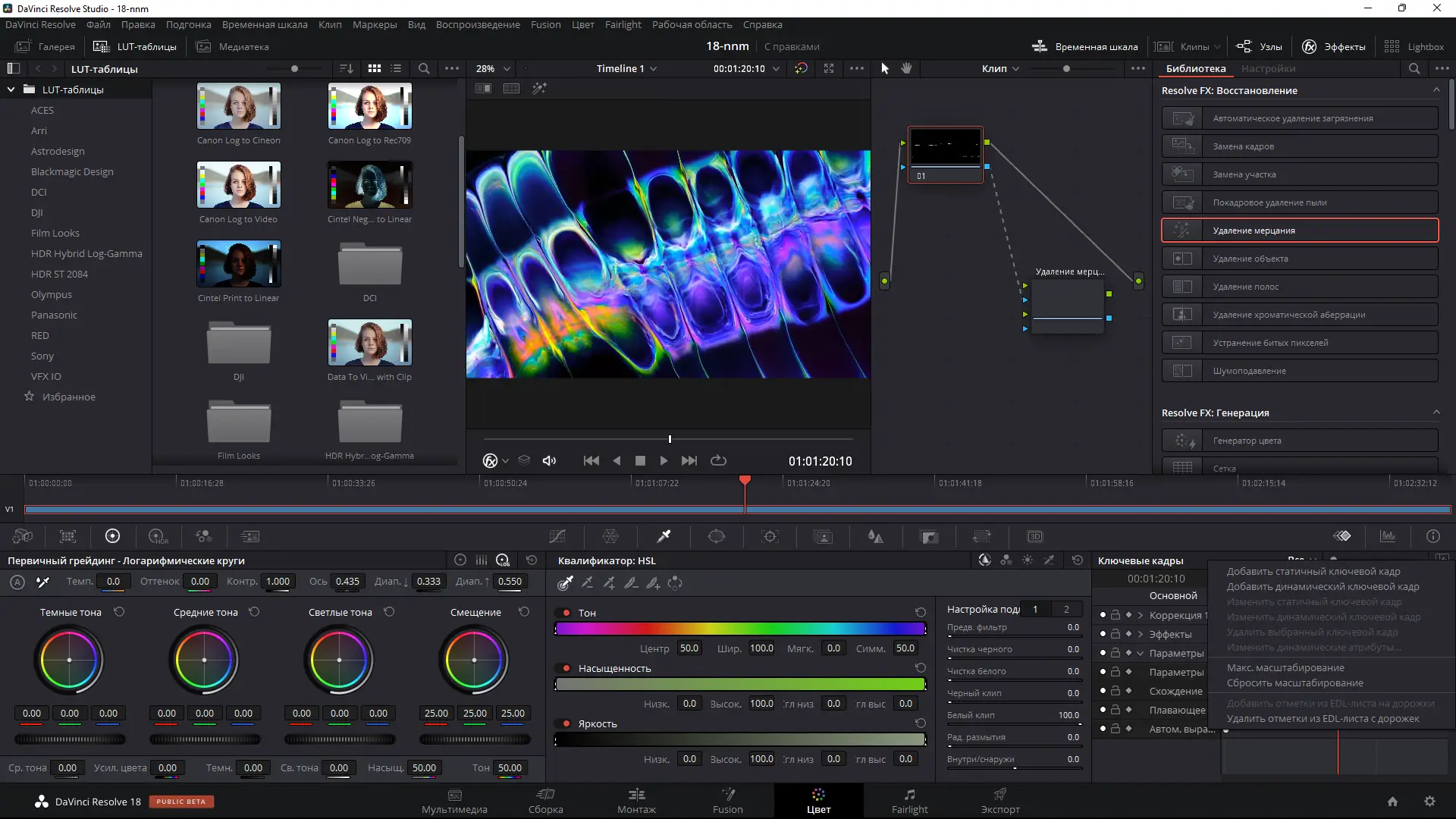Select the Tracker palette icon
The height and width of the screenshot is (819, 1456).
click(x=770, y=536)
